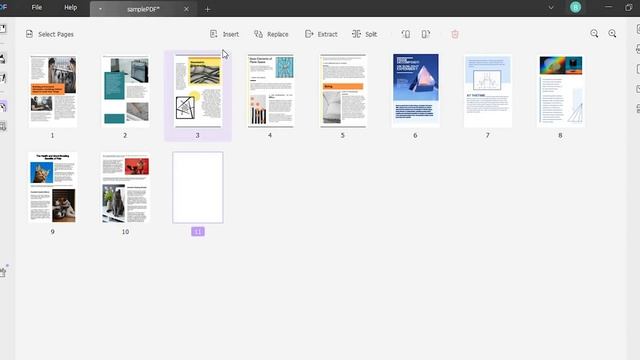The image size is (640, 360).
Task: Open the File menu
Action: (x=37, y=7)
